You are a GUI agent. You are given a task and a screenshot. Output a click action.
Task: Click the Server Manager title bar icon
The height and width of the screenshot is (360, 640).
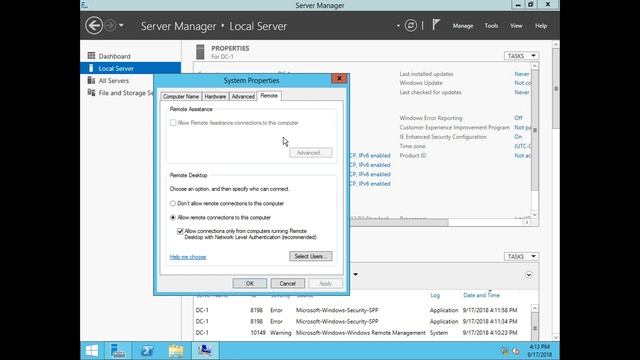85,5
